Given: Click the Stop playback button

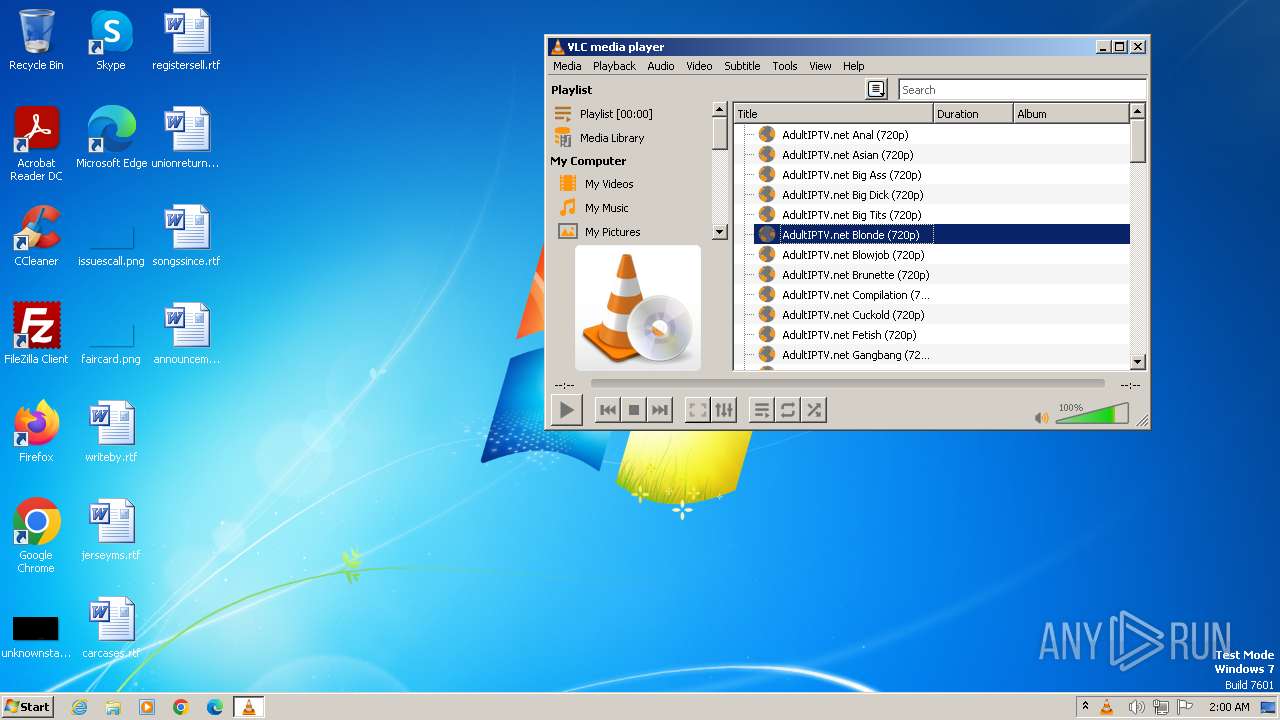Looking at the screenshot, I should [x=633, y=410].
